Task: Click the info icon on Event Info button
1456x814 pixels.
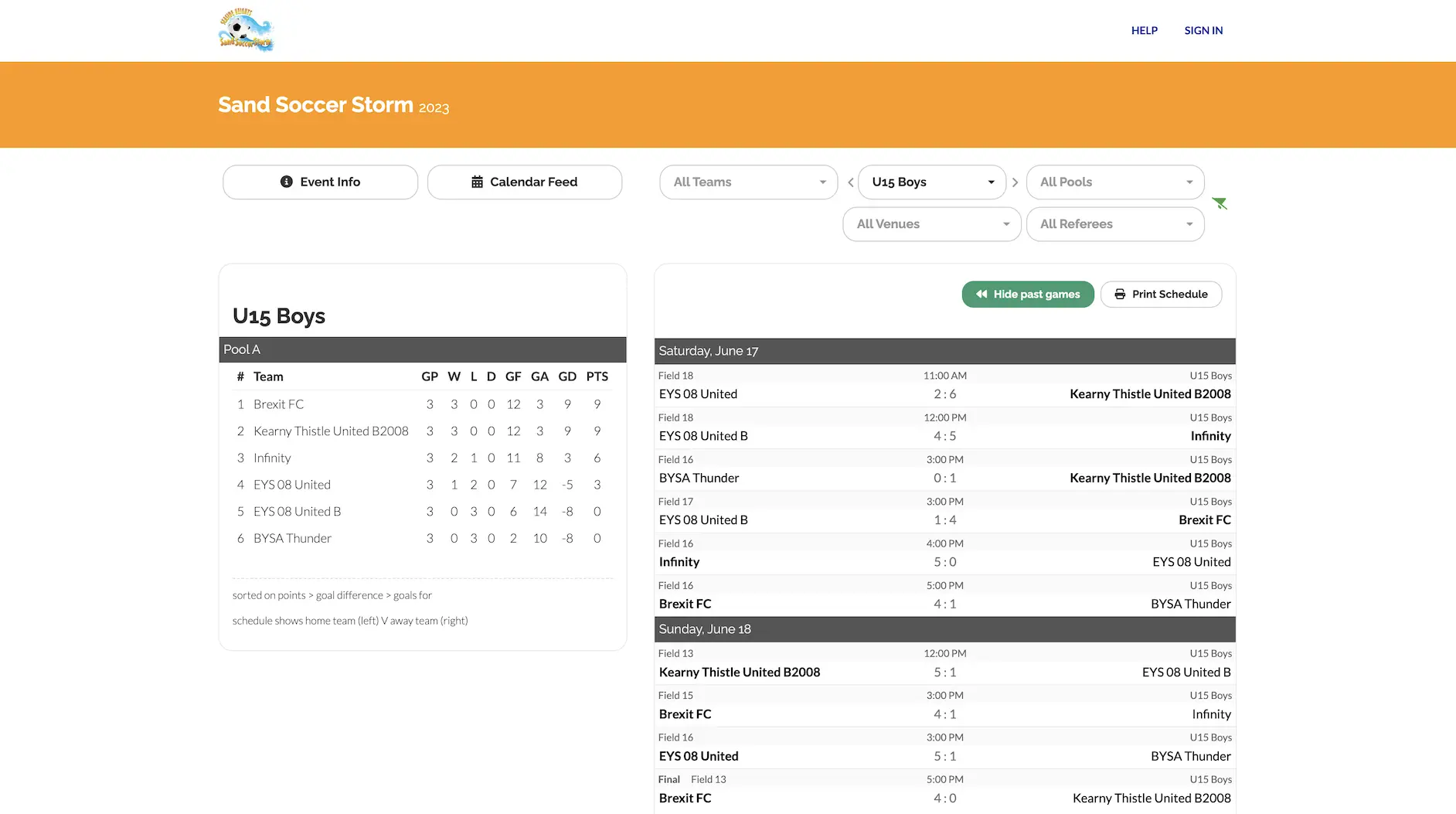Action: tap(287, 182)
